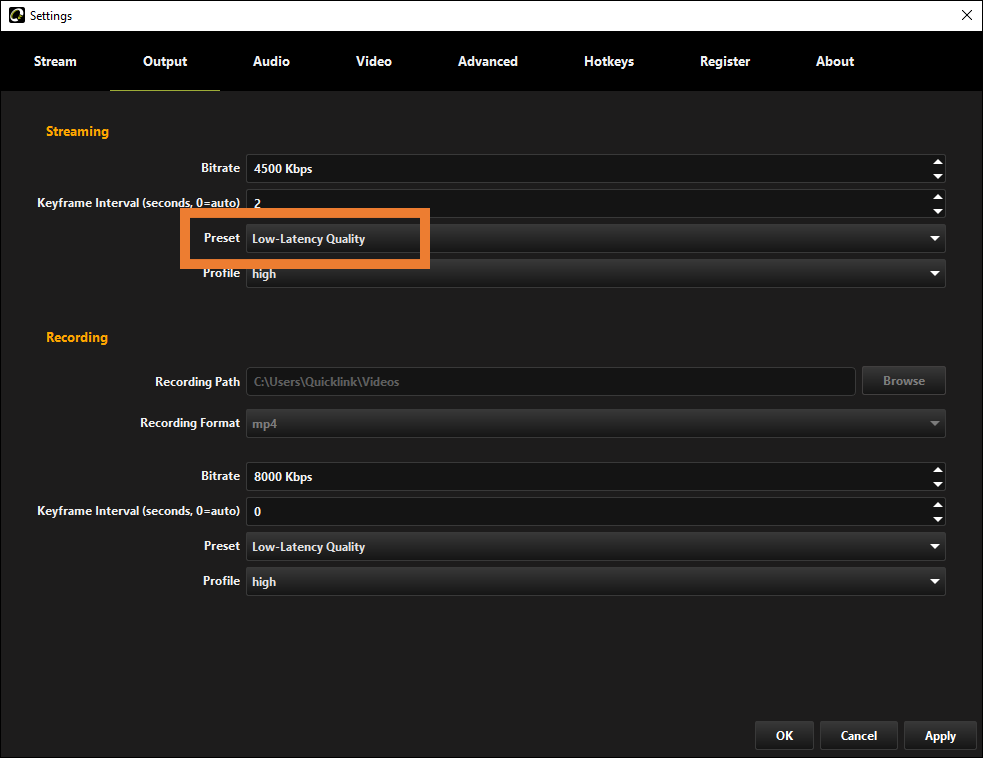The height and width of the screenshot is (758, 983).
Task: Open the Audio tab
Action: click(x=271, y=61)
